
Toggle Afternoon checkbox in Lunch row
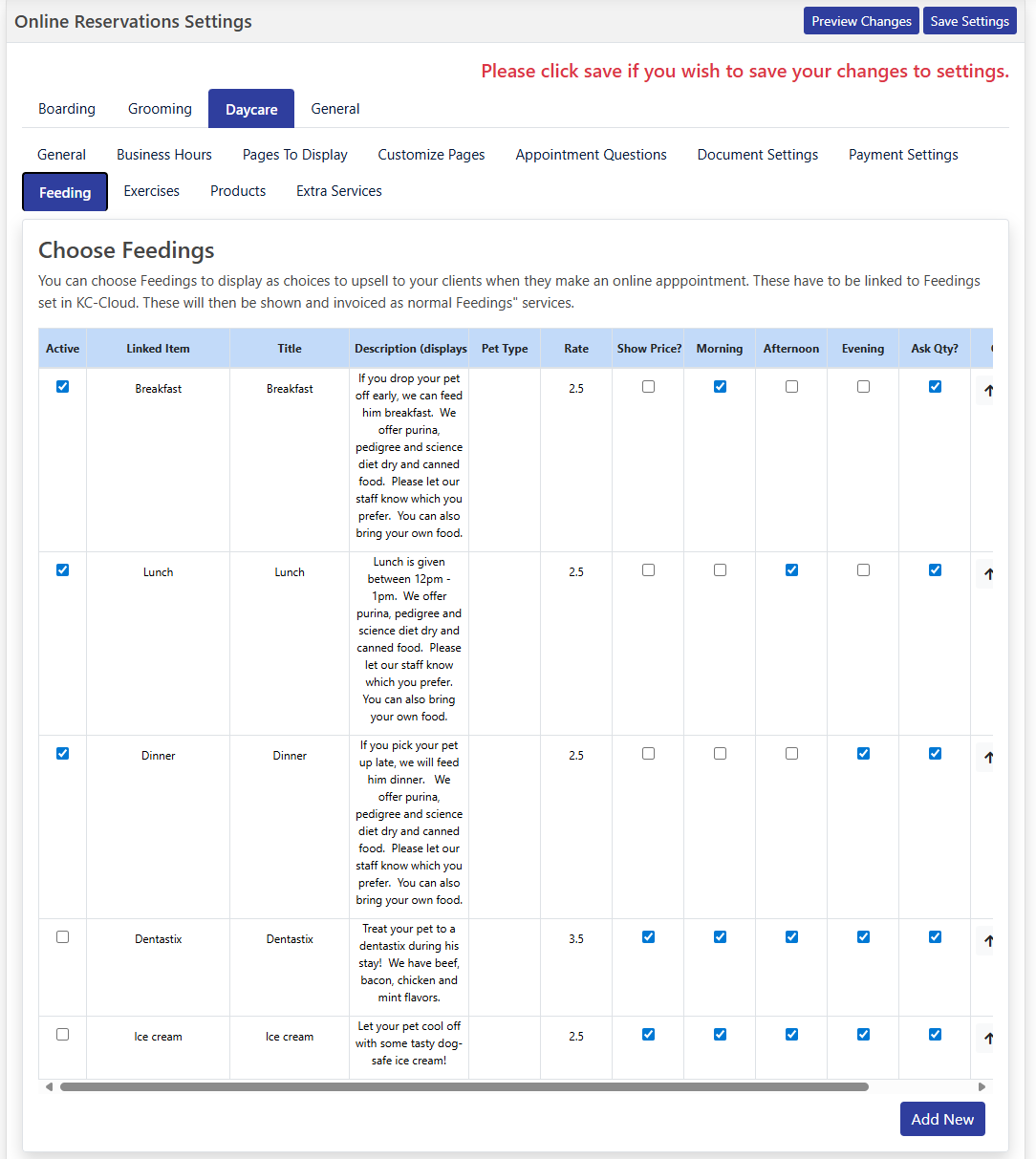pos(791,570)
